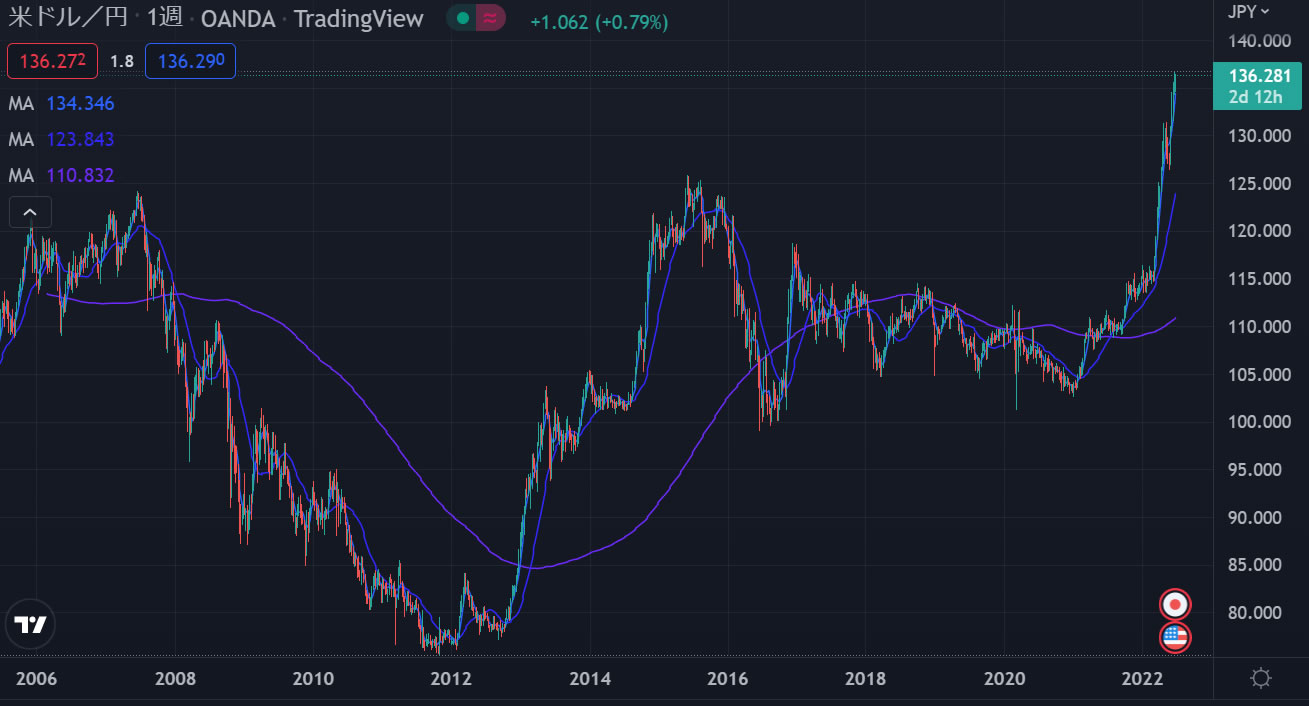The width and height of the screenshot is (1309, 706).
Task: Click the green market open dot
Action: pyautogui.click(x=462, y=18)
